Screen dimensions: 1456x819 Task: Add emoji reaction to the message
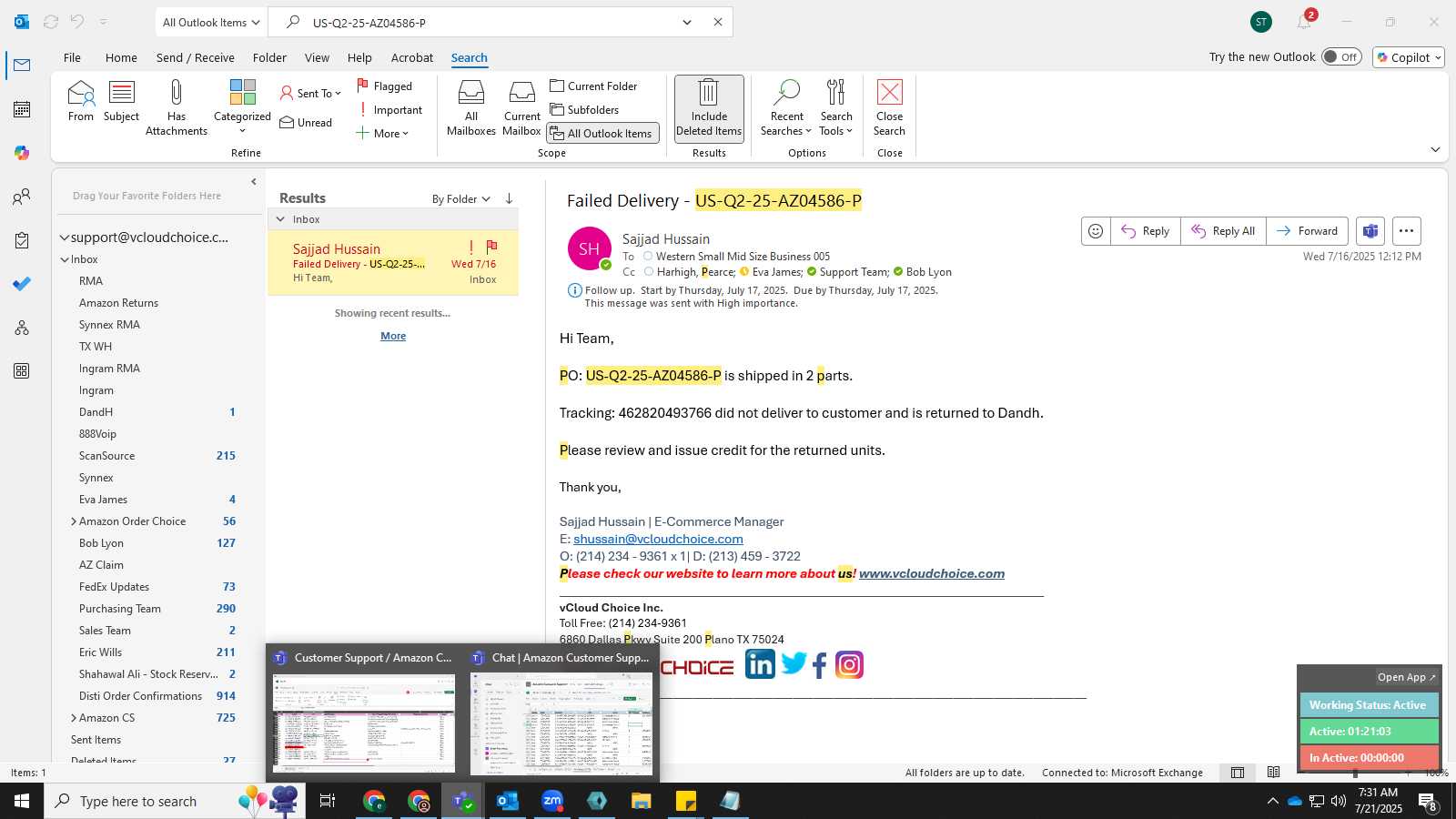[x=1096, y=231]
